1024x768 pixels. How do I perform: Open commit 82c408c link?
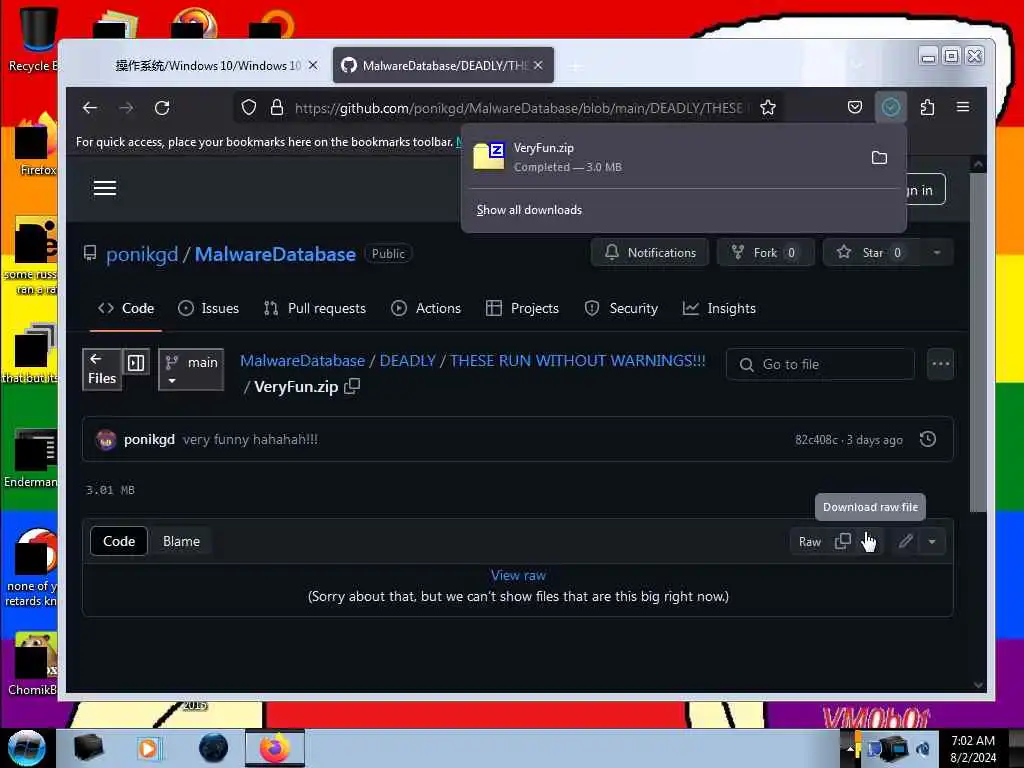(816, 440)
